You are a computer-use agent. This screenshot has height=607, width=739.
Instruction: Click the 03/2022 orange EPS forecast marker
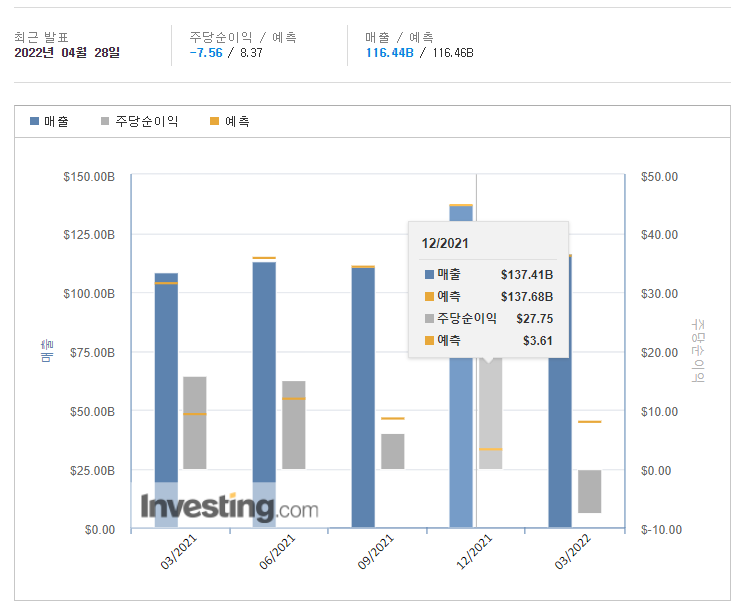pyautogui.click(x=590, y=422)
